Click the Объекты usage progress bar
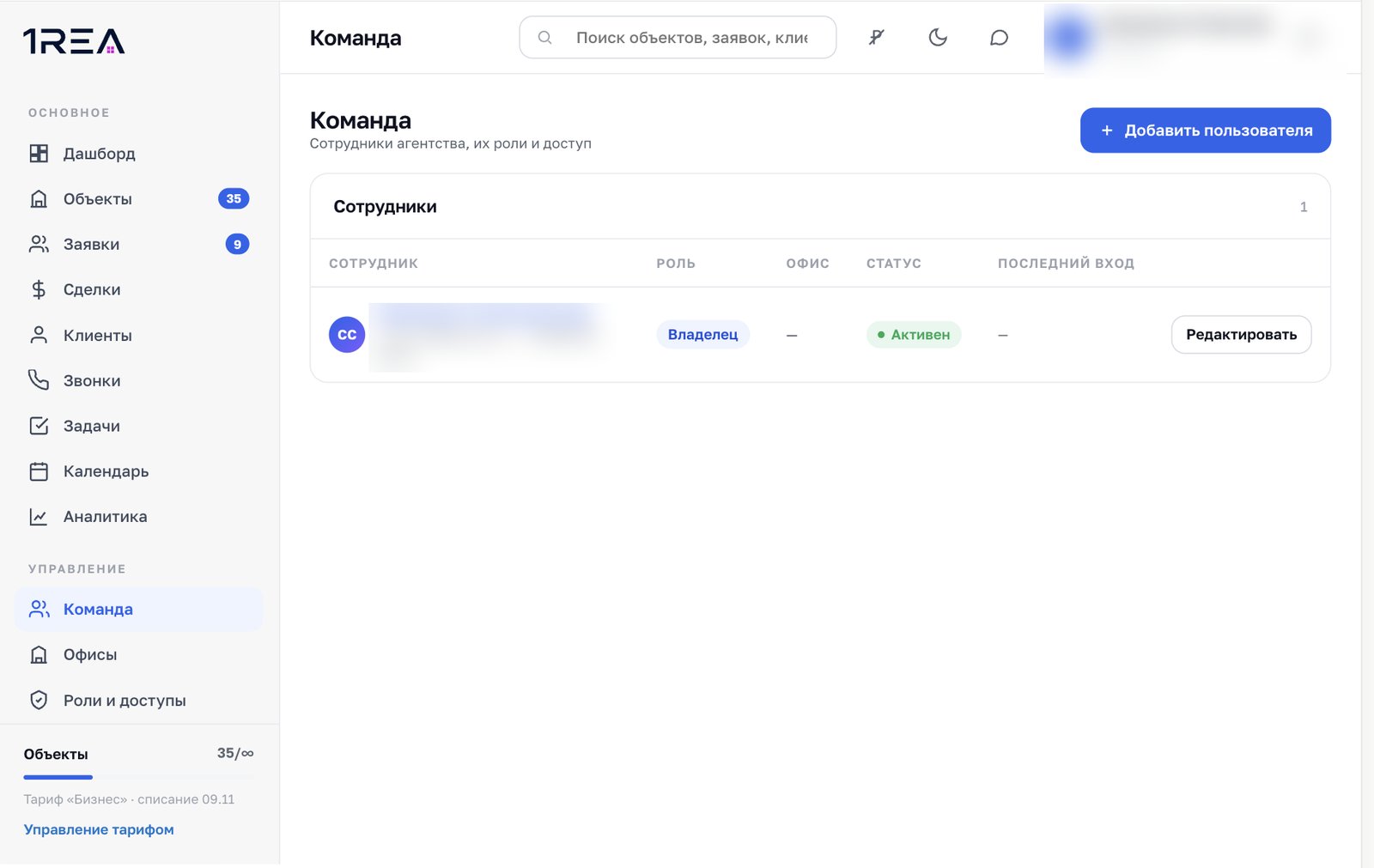 (x=138, y=777)
